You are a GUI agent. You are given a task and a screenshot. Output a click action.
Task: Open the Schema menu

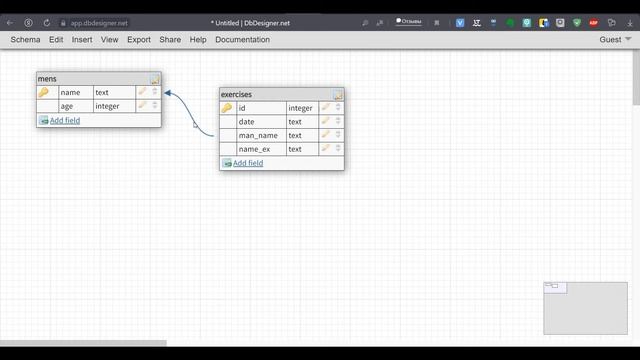point(25,40)
